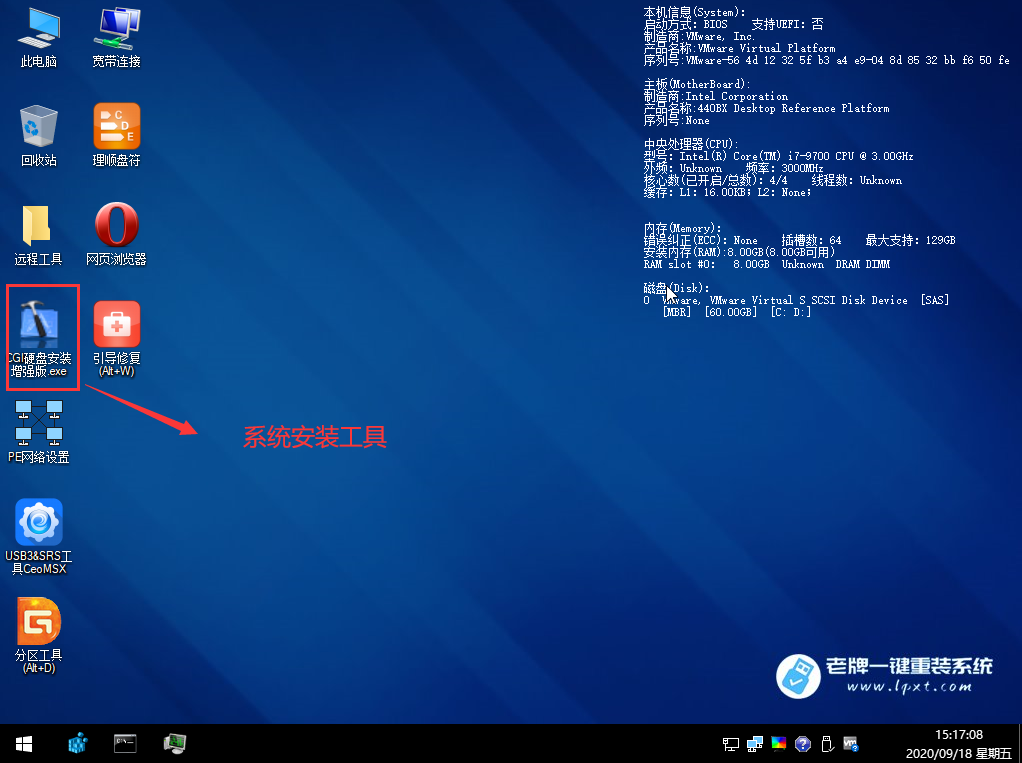The height and width of the screenshot is (763, 1022).
Task: Open display color settings from tray
Action: (778, 744)
